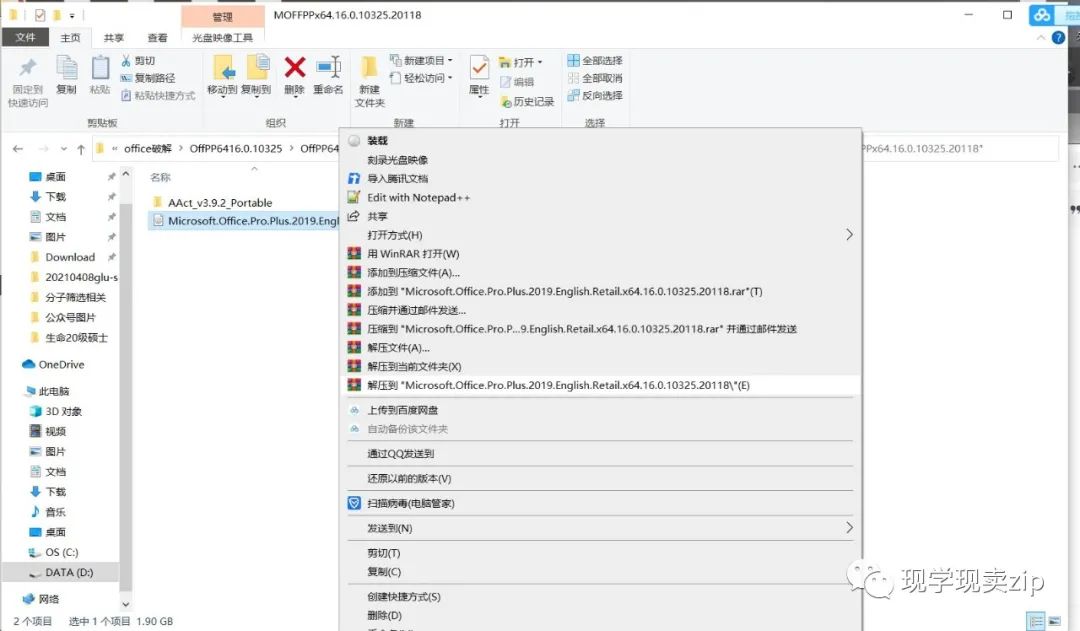Click the Forward navigation arrow
This screenshot has height=631, width=1080.
[x=43, y=149]
